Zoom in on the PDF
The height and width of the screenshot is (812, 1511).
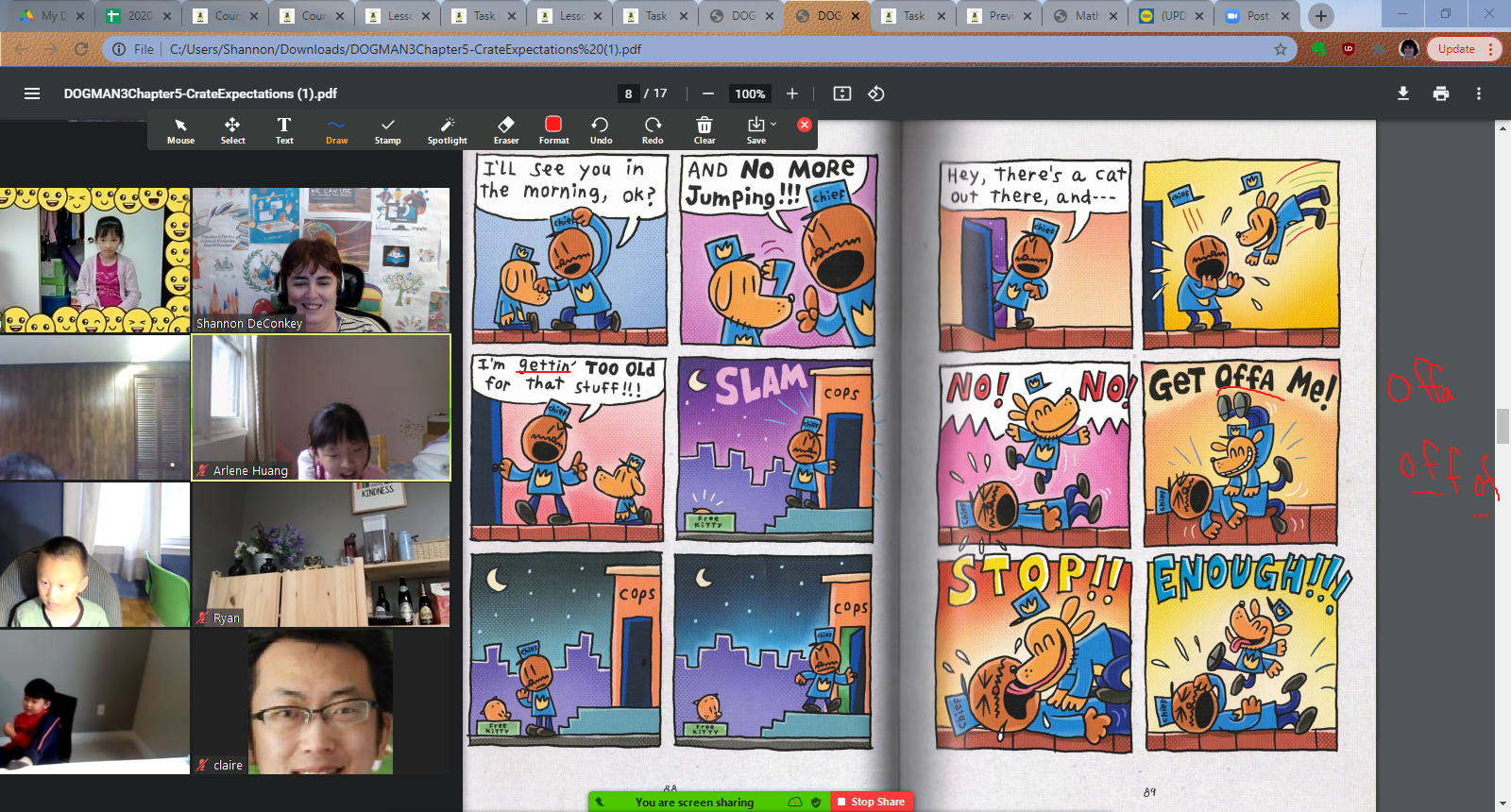tap(792, 93)
